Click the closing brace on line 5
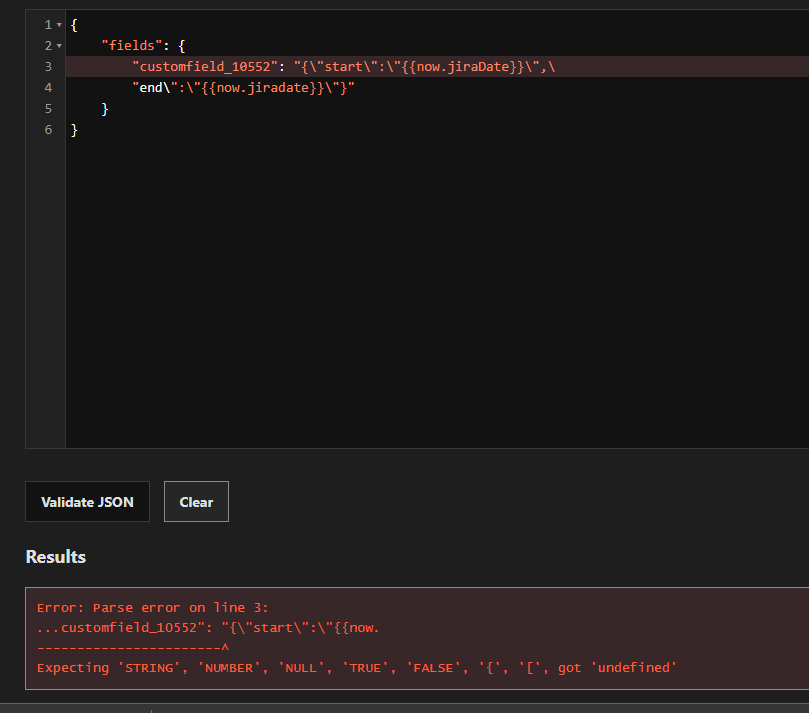Image resolution: width=809 pixels, height=713 pixels. [x=103, y=108]
